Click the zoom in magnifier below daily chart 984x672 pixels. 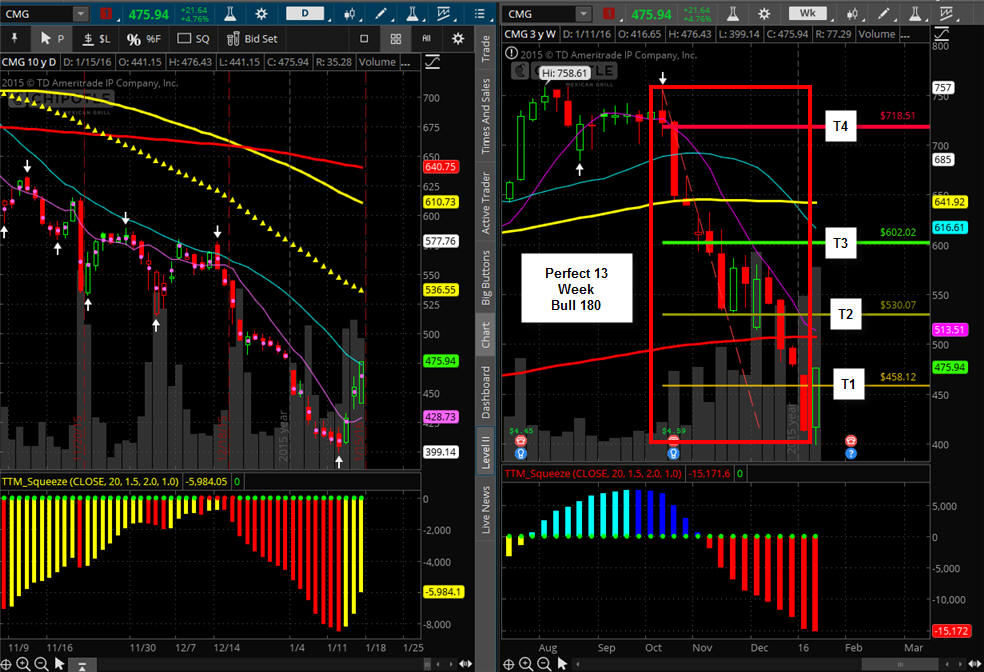click(x=23, y=664)
